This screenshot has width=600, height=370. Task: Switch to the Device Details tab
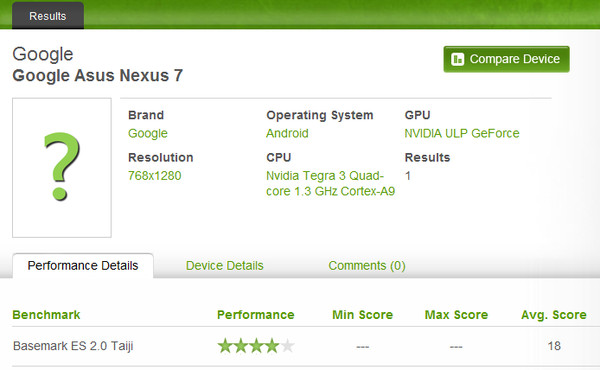[225, 266]
